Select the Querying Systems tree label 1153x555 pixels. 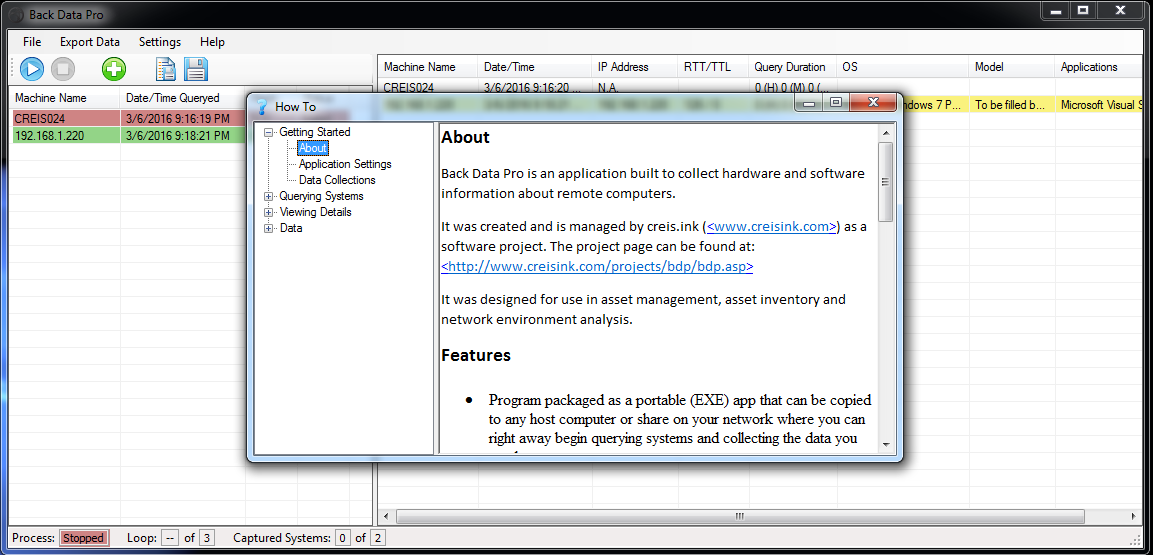click(x=321, y=196)
